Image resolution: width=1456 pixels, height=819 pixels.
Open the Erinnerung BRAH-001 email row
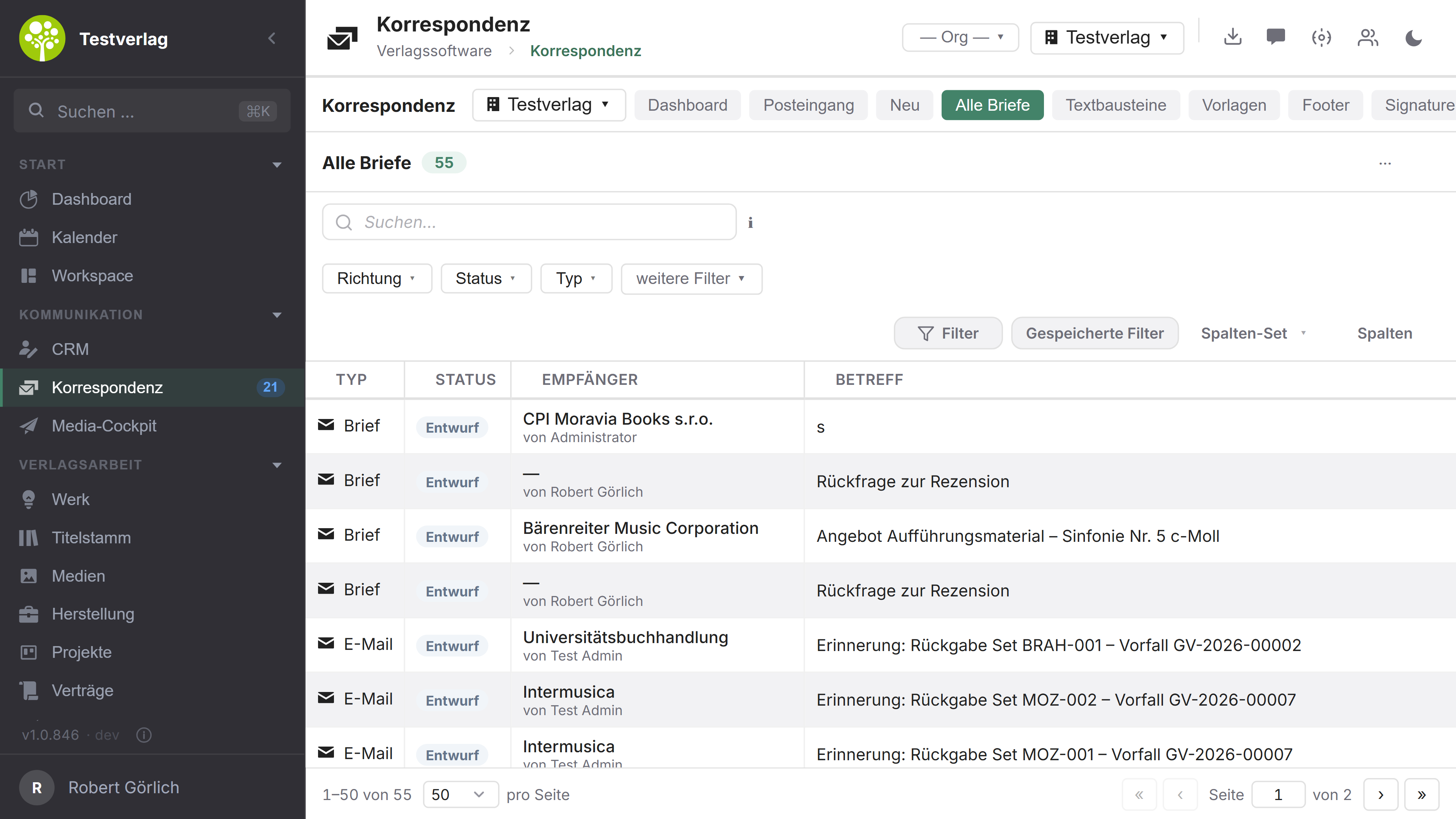tap(1058, 645)
